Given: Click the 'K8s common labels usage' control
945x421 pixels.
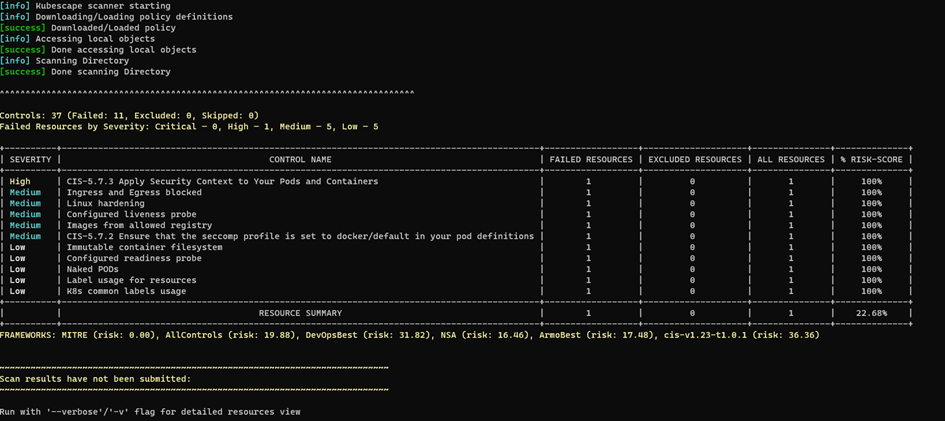Looking at the screenshot, I should [x=126, y=291].
